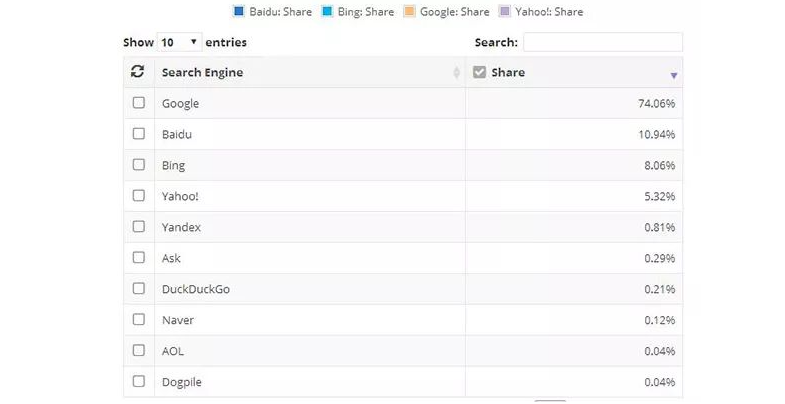Click the refresh icon in table header

138,72
